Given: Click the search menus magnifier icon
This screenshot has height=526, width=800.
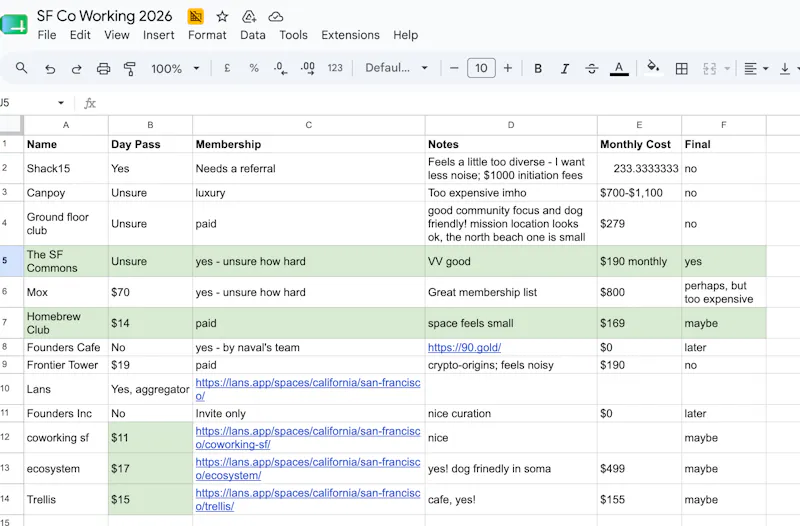Looking at the screenshot, I should (21, 68).
